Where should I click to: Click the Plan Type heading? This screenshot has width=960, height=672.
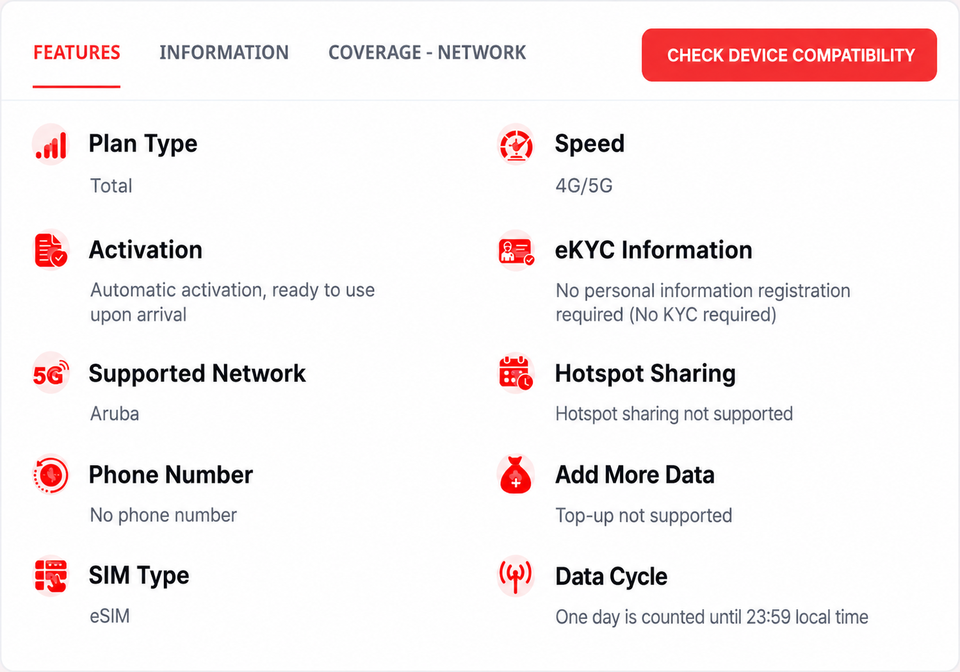[143, 144]
